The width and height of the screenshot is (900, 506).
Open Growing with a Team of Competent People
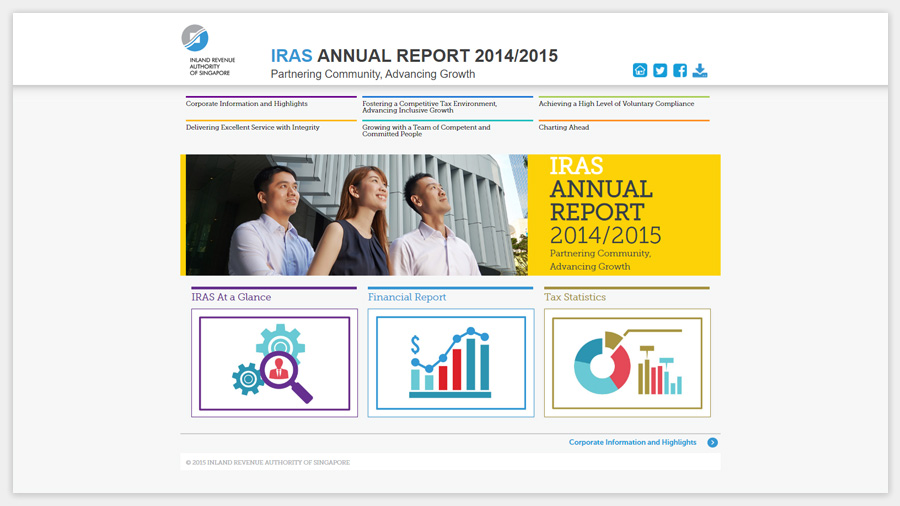[426, 130]
